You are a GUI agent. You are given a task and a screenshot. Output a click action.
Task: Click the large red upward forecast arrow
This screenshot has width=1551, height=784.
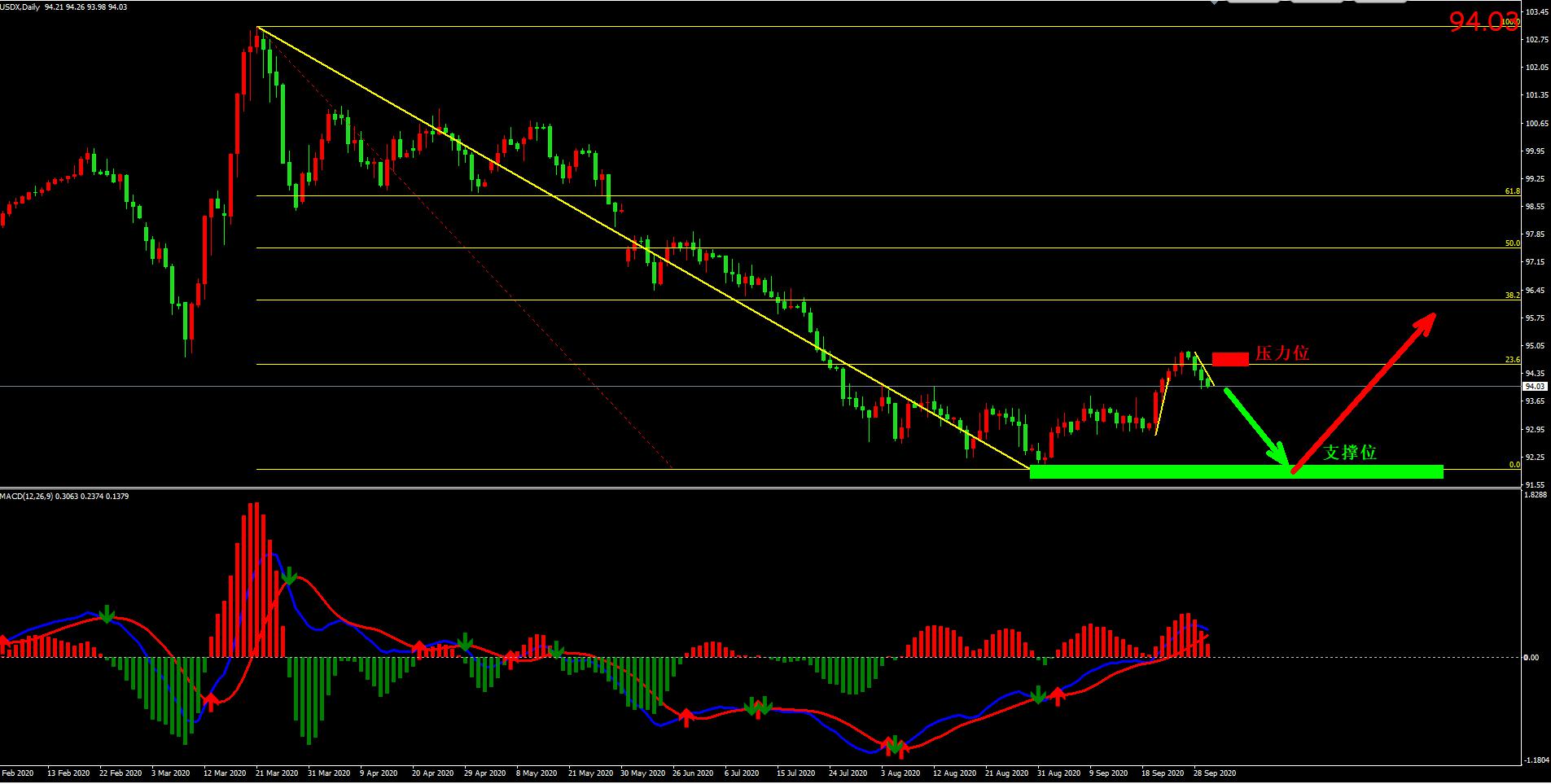click(1364, 392)
